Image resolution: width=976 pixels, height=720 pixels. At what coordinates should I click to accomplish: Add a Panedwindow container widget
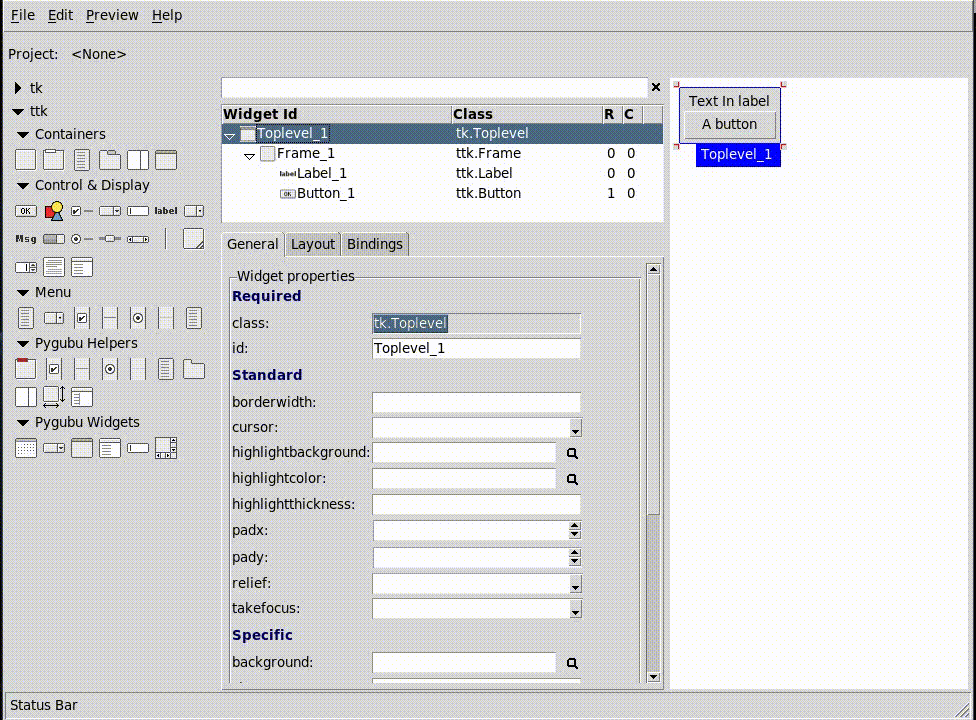point(138,160)
